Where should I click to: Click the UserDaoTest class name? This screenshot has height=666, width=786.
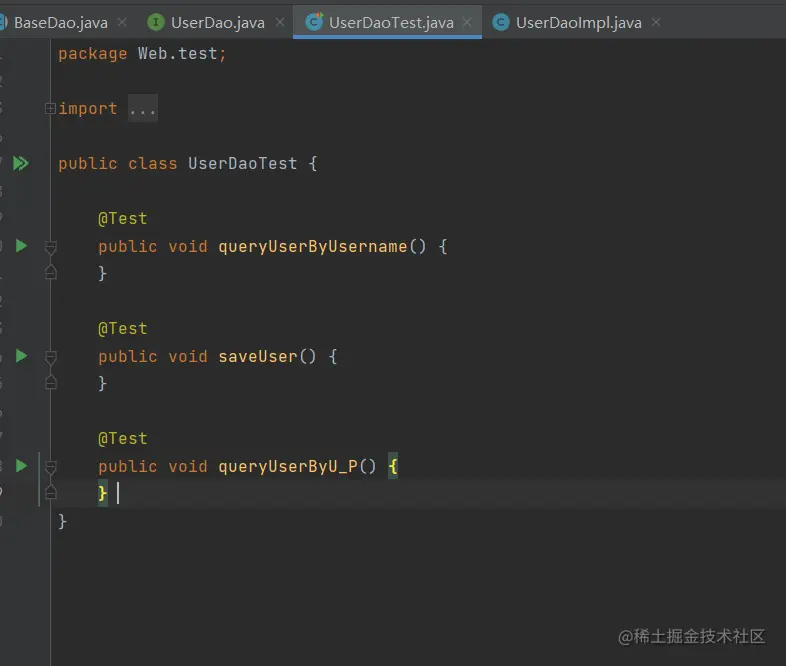(243, 163)
